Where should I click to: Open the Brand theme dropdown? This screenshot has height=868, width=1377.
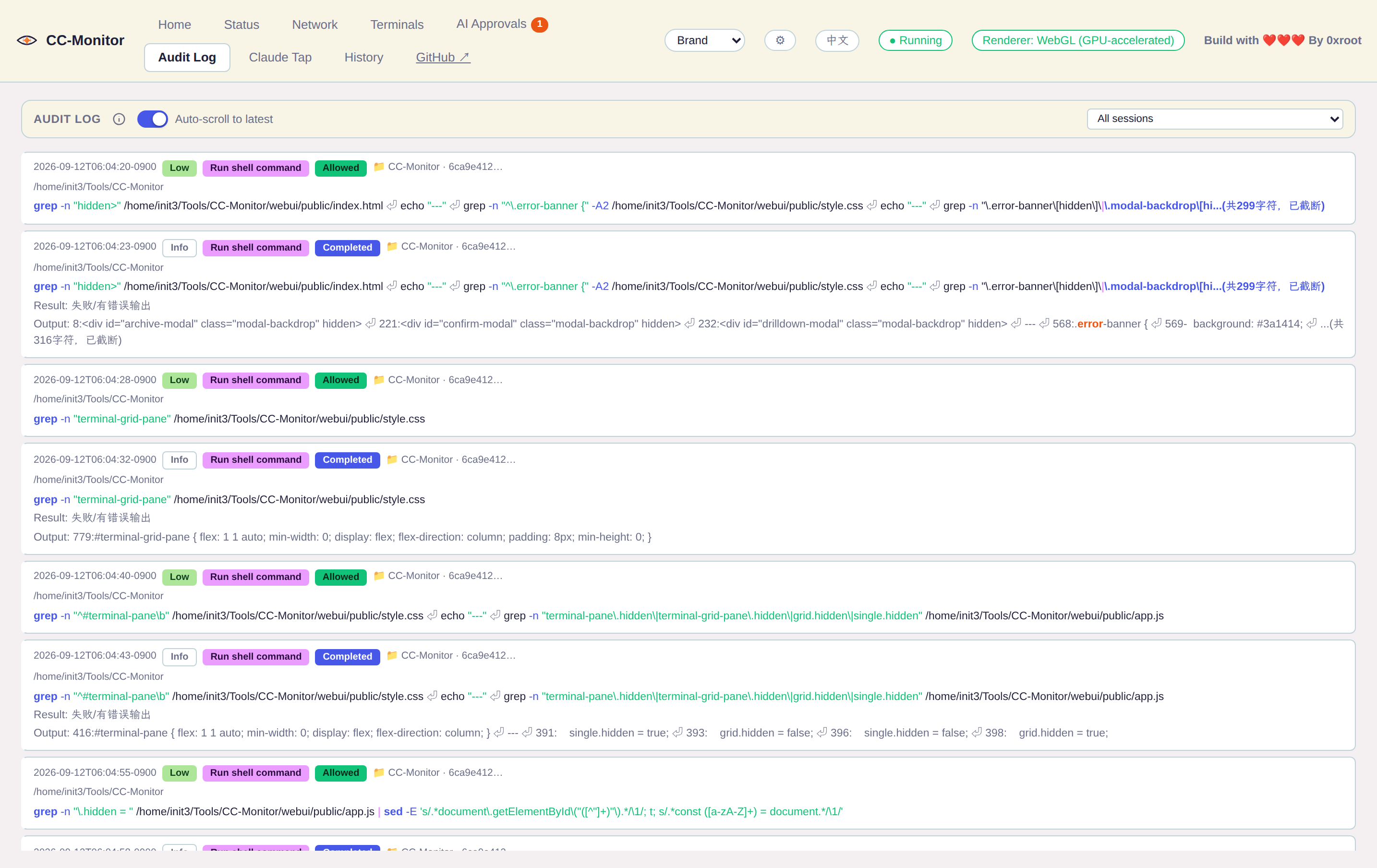(704, 40)
